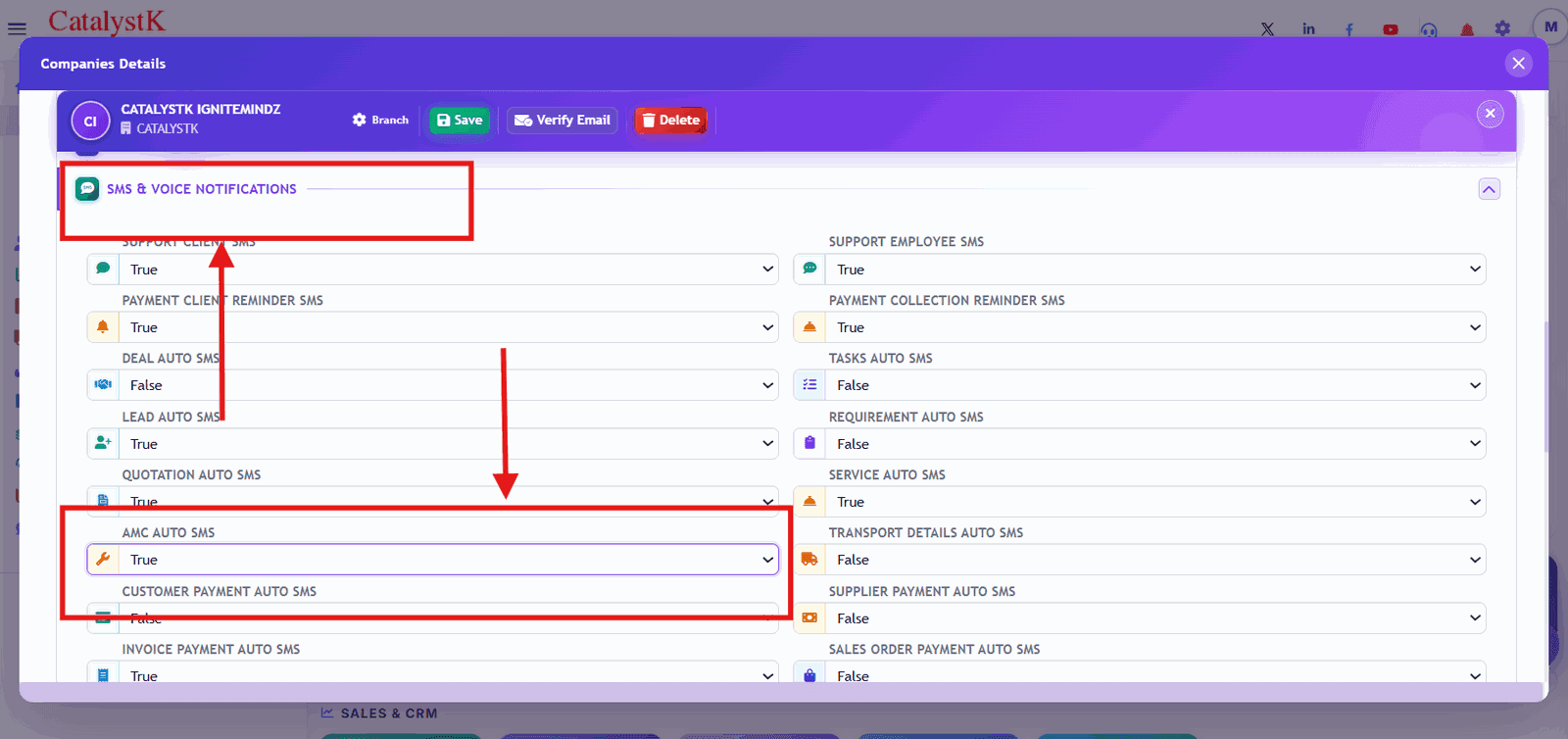Click the wrench icon for AMC Auto SMS
Image resolution: width=1568 pixels, height=739 pixels.
tap(103, 559)
